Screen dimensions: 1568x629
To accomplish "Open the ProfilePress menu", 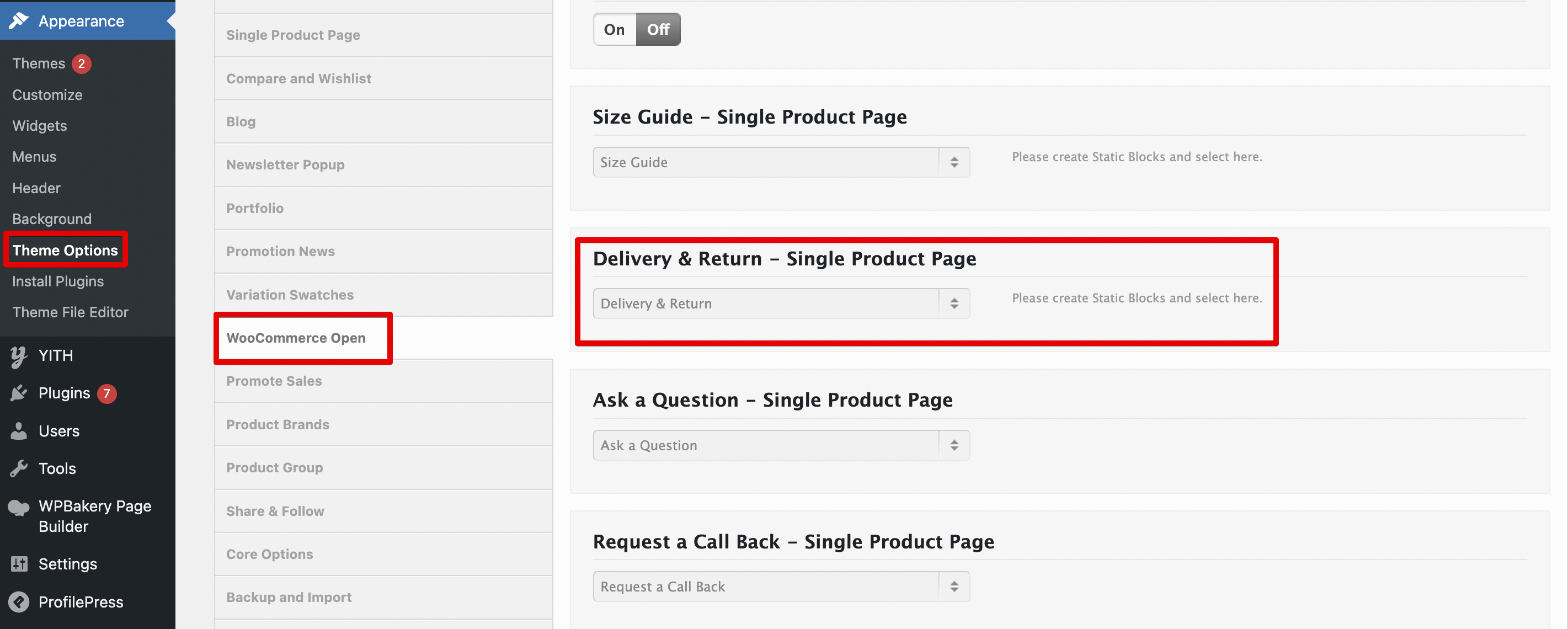I will click(x=88, y=601).
